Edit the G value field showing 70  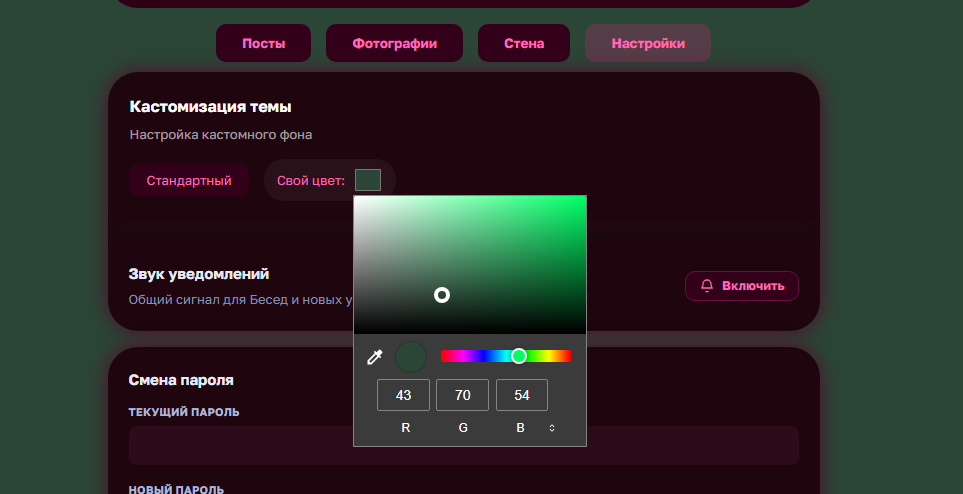[462, 395]
